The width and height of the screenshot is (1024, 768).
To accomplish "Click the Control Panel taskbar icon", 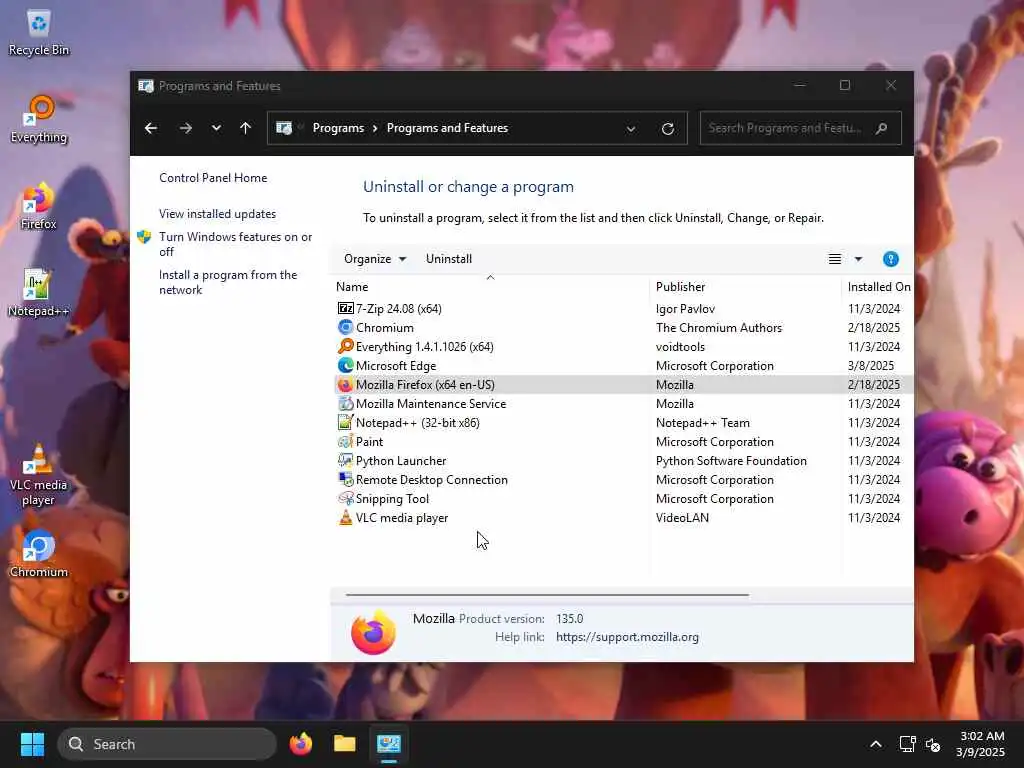I will (389, 744).
